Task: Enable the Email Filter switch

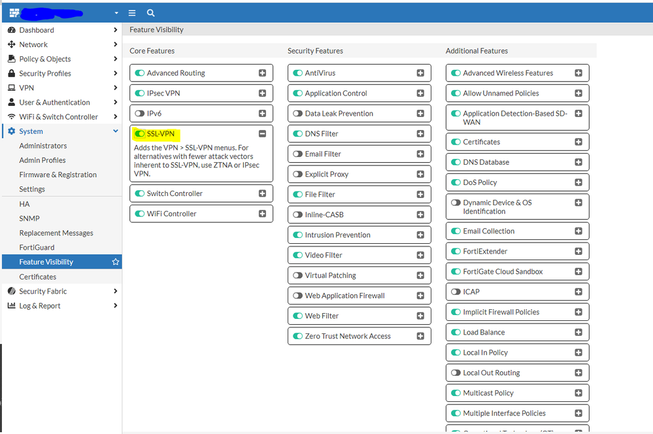Action: (x=298, y=154)
